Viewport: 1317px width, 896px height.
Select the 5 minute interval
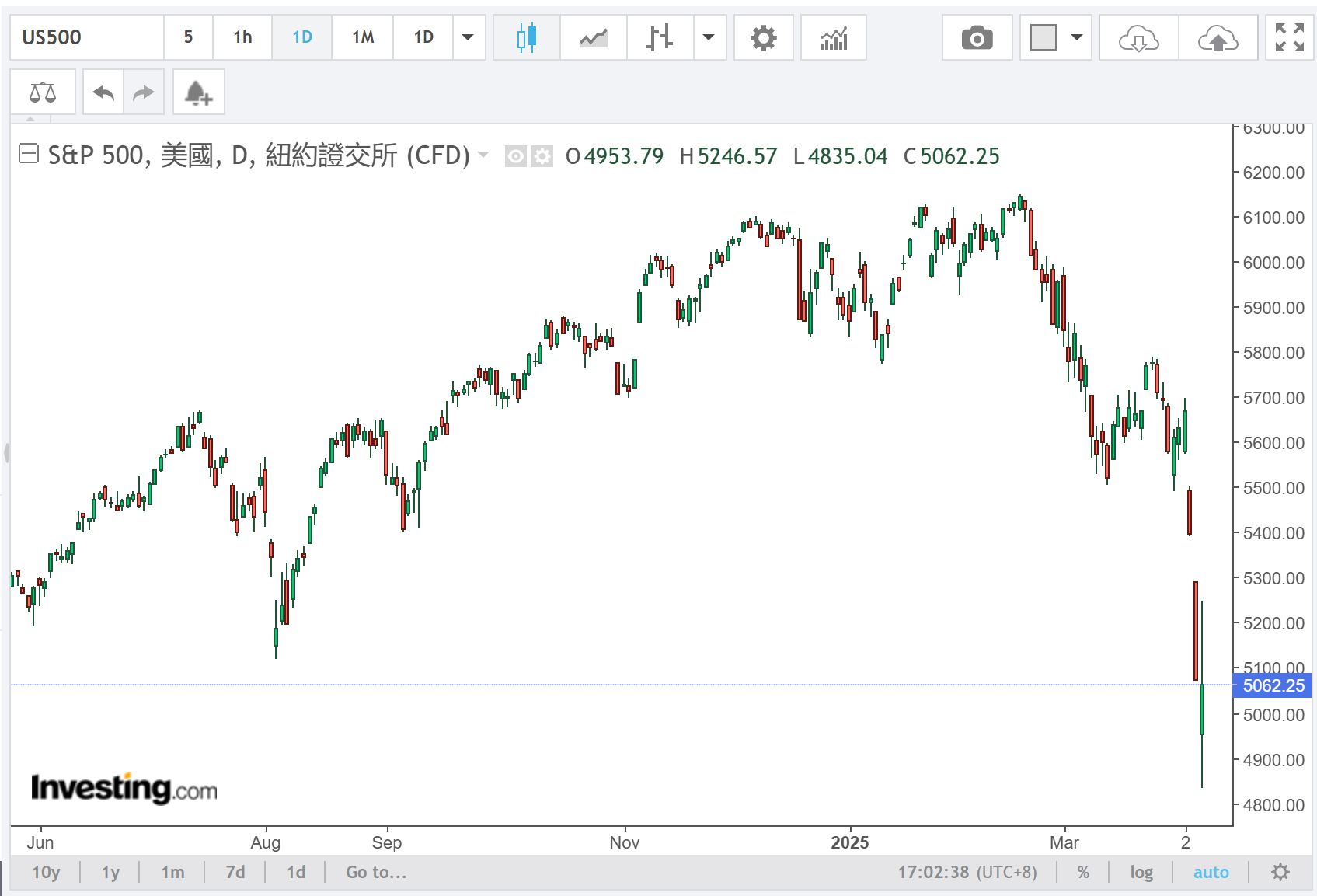[188, 37]
